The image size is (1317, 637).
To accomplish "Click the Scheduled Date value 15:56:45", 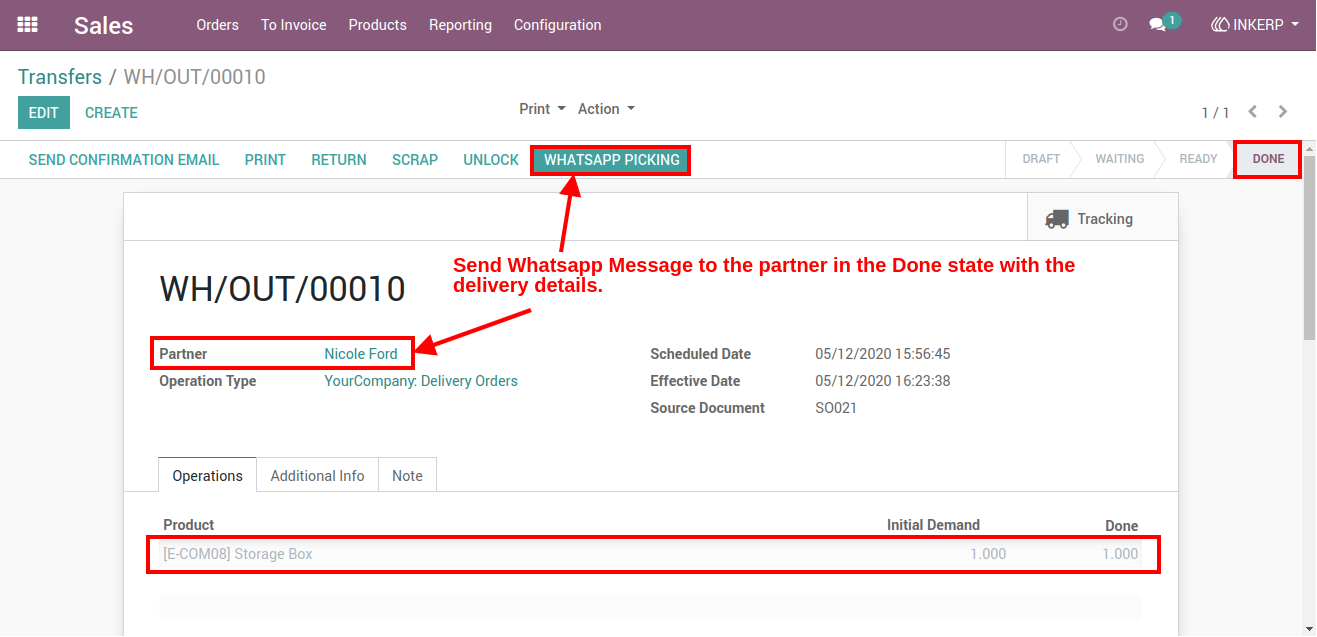I will click(x=885, y=354).
